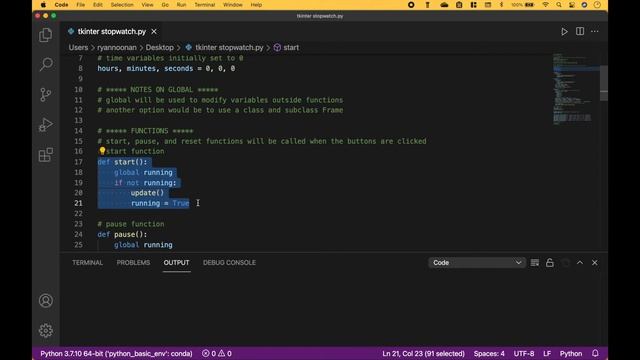Switch to the DEBUG CONSOLE tab
Viewport: 640px width, 360px height.
point(229,262)
